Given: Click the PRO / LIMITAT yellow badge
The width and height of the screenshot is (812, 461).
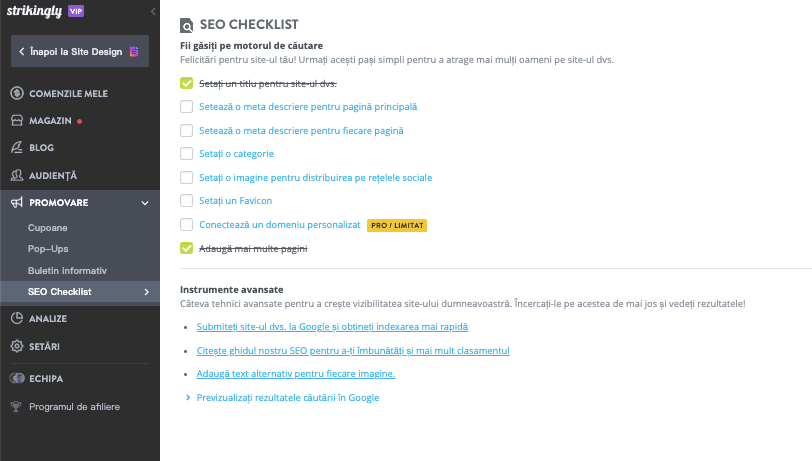Looking at the screenshot, I should pyautogui.click(x=396, y=225).
